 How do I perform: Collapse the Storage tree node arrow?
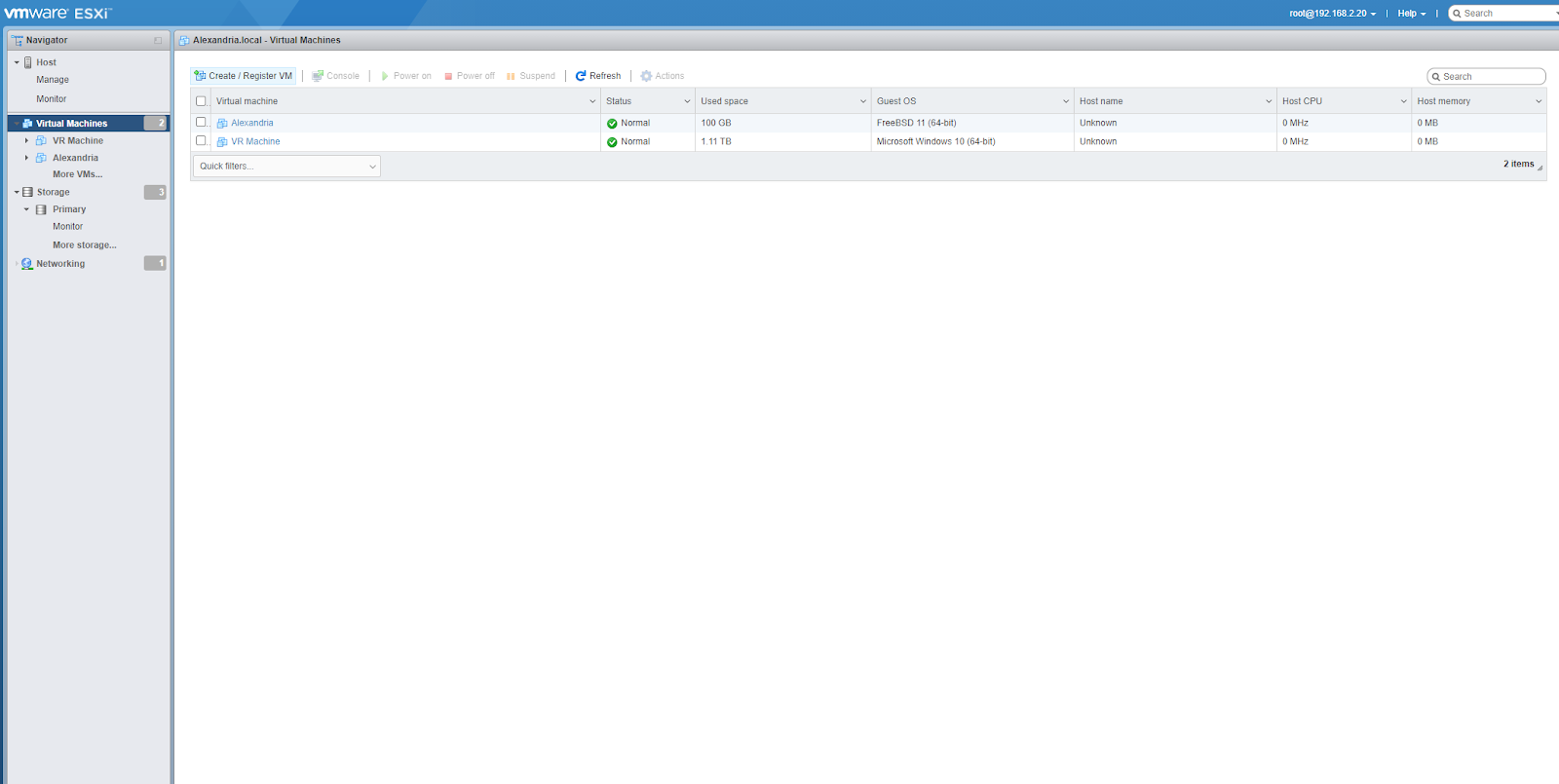click(x=17, y=192)
